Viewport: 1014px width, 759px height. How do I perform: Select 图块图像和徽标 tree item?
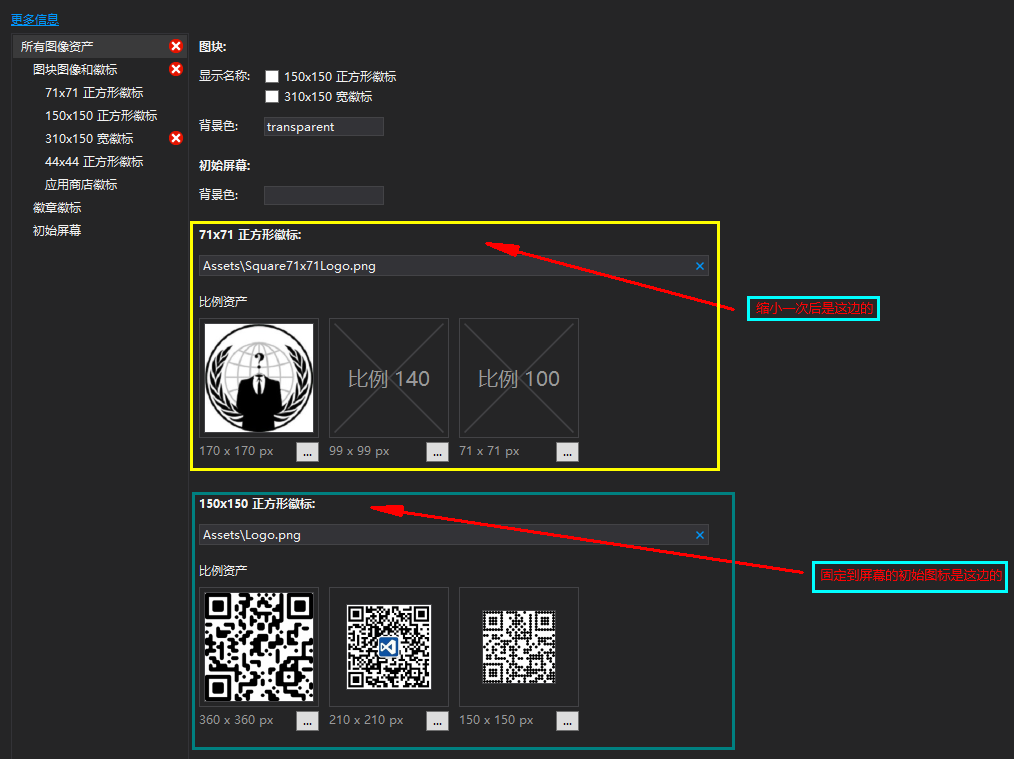click(x=75, y=70)
